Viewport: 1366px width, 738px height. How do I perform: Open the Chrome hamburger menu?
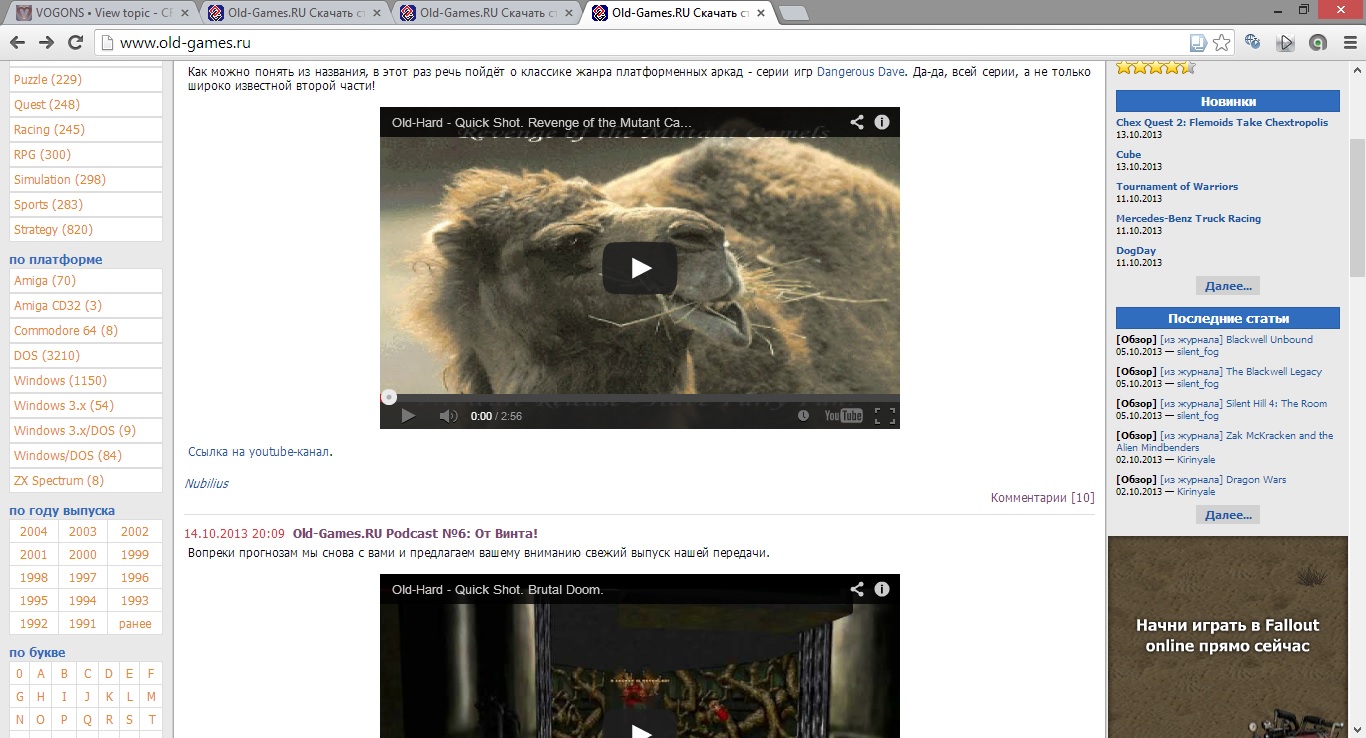tap(1348, 42)
